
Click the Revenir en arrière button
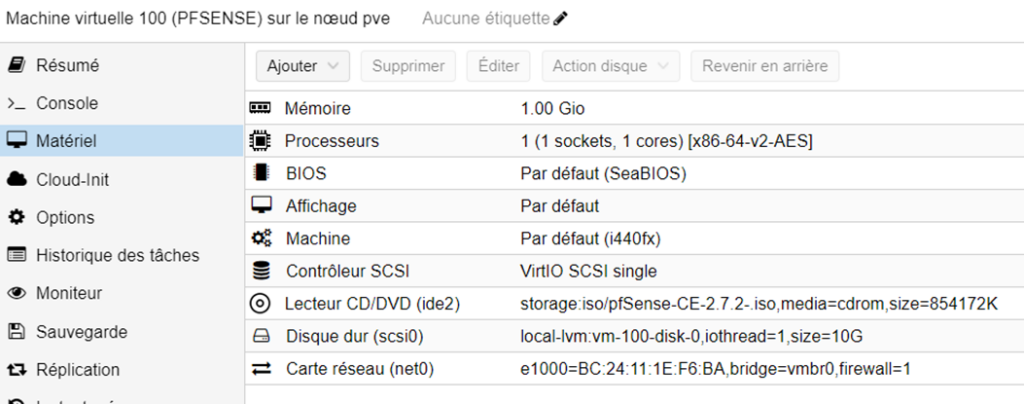click(x=765, y=66)
